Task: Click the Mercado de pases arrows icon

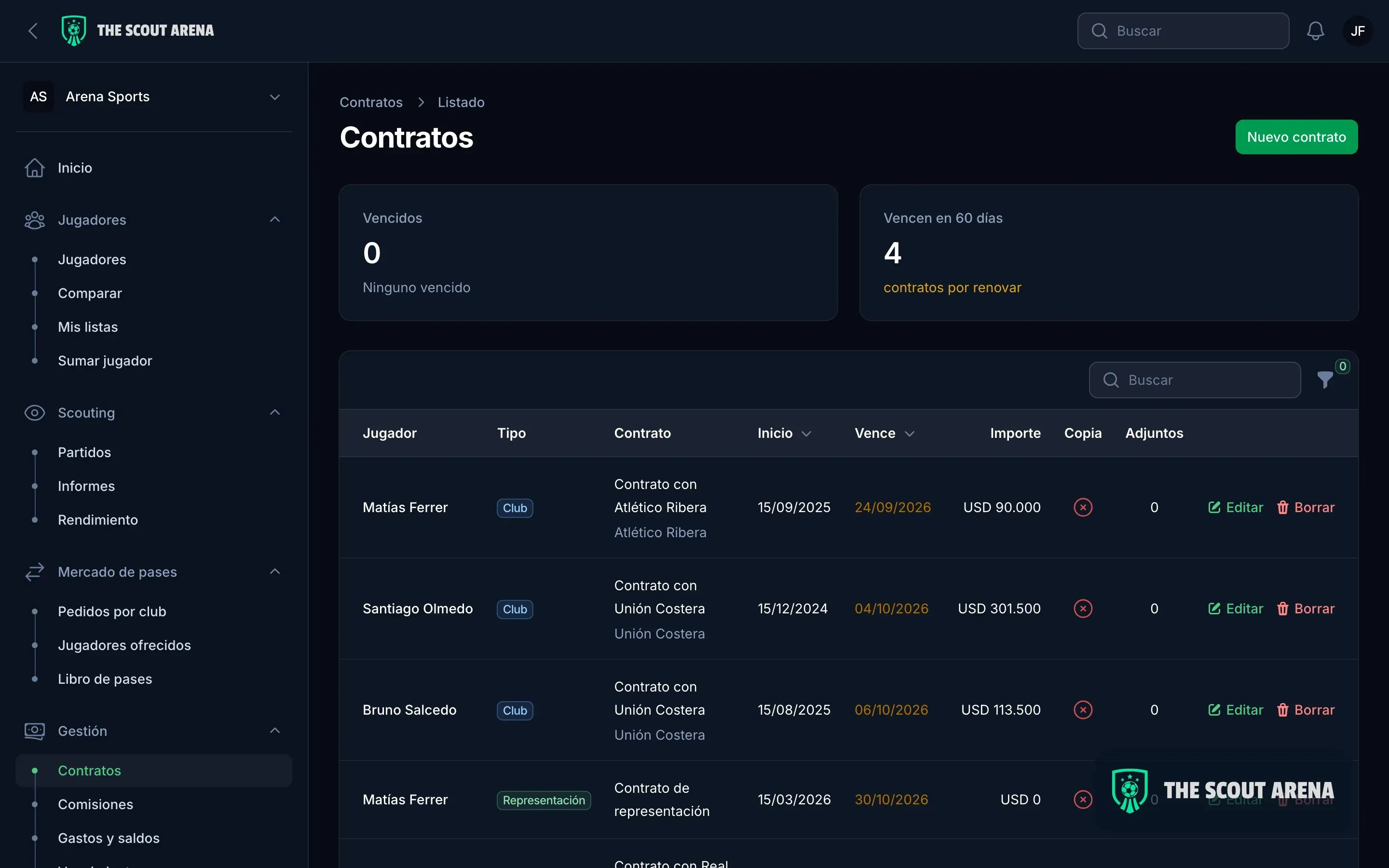Action: click(x=34, y=572)
